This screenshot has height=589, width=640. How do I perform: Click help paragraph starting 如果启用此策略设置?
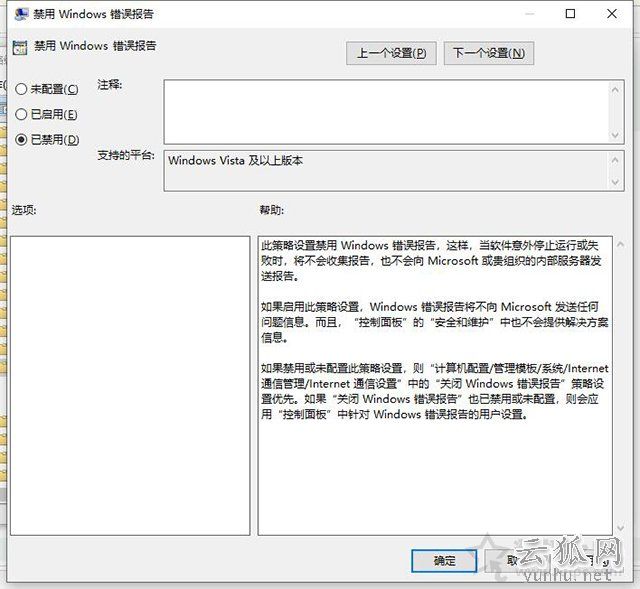coord(435,322)
